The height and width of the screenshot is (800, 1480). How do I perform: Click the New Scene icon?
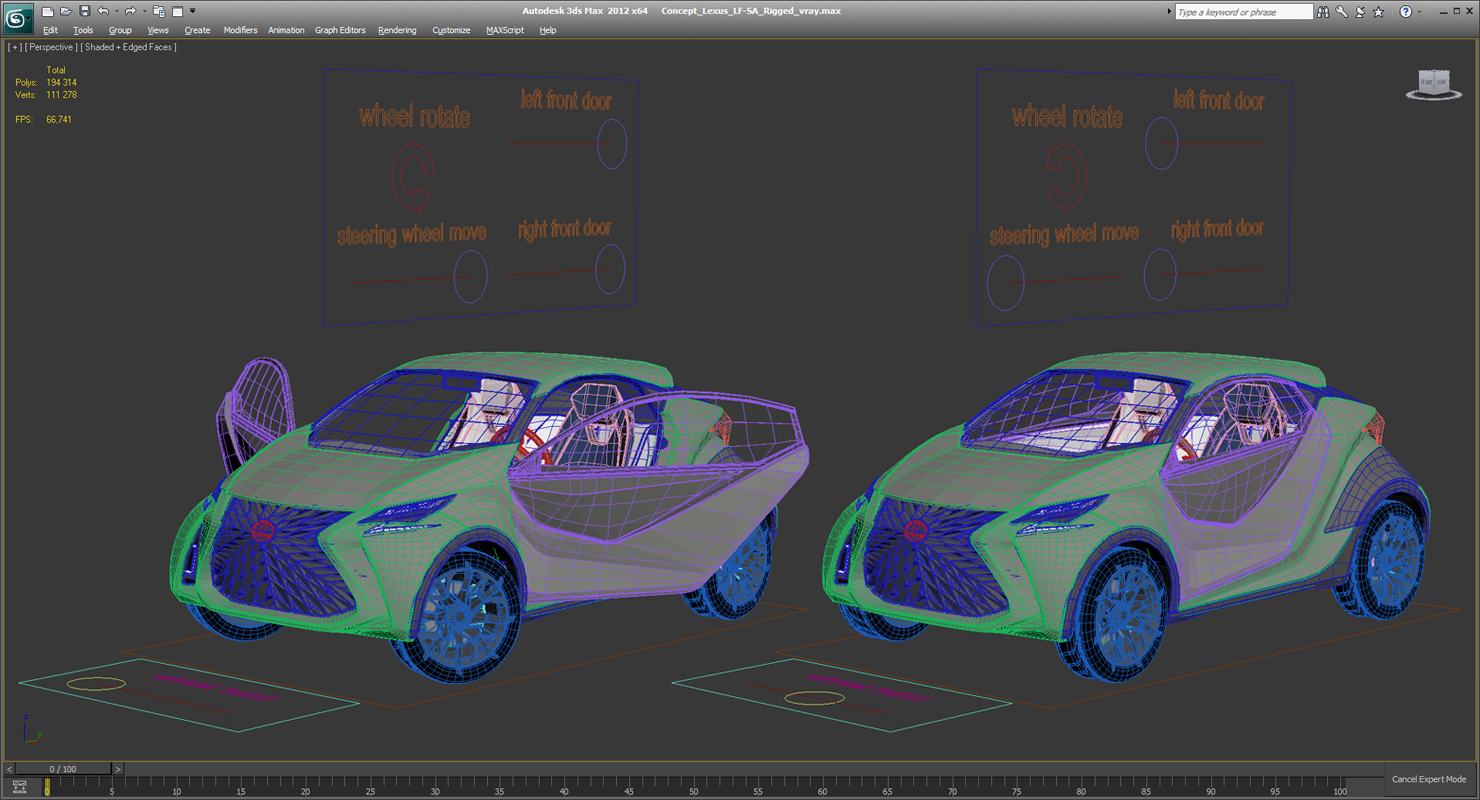47,12
